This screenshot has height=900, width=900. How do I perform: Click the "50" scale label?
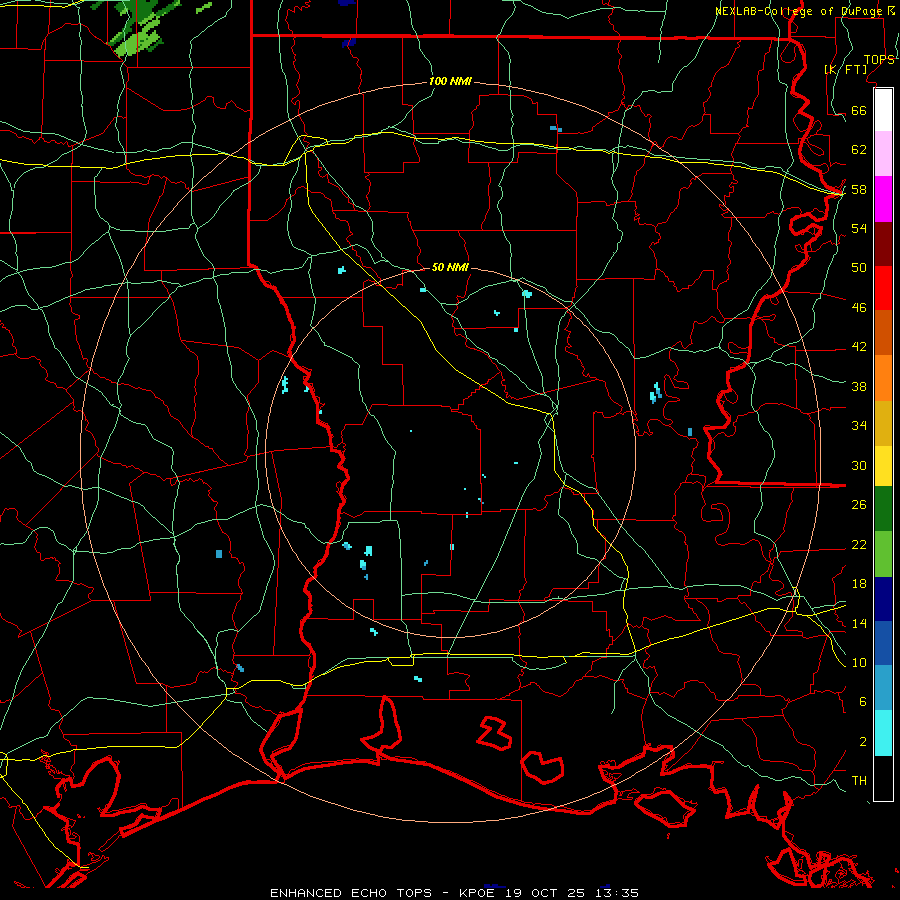[x=859, y=268]
